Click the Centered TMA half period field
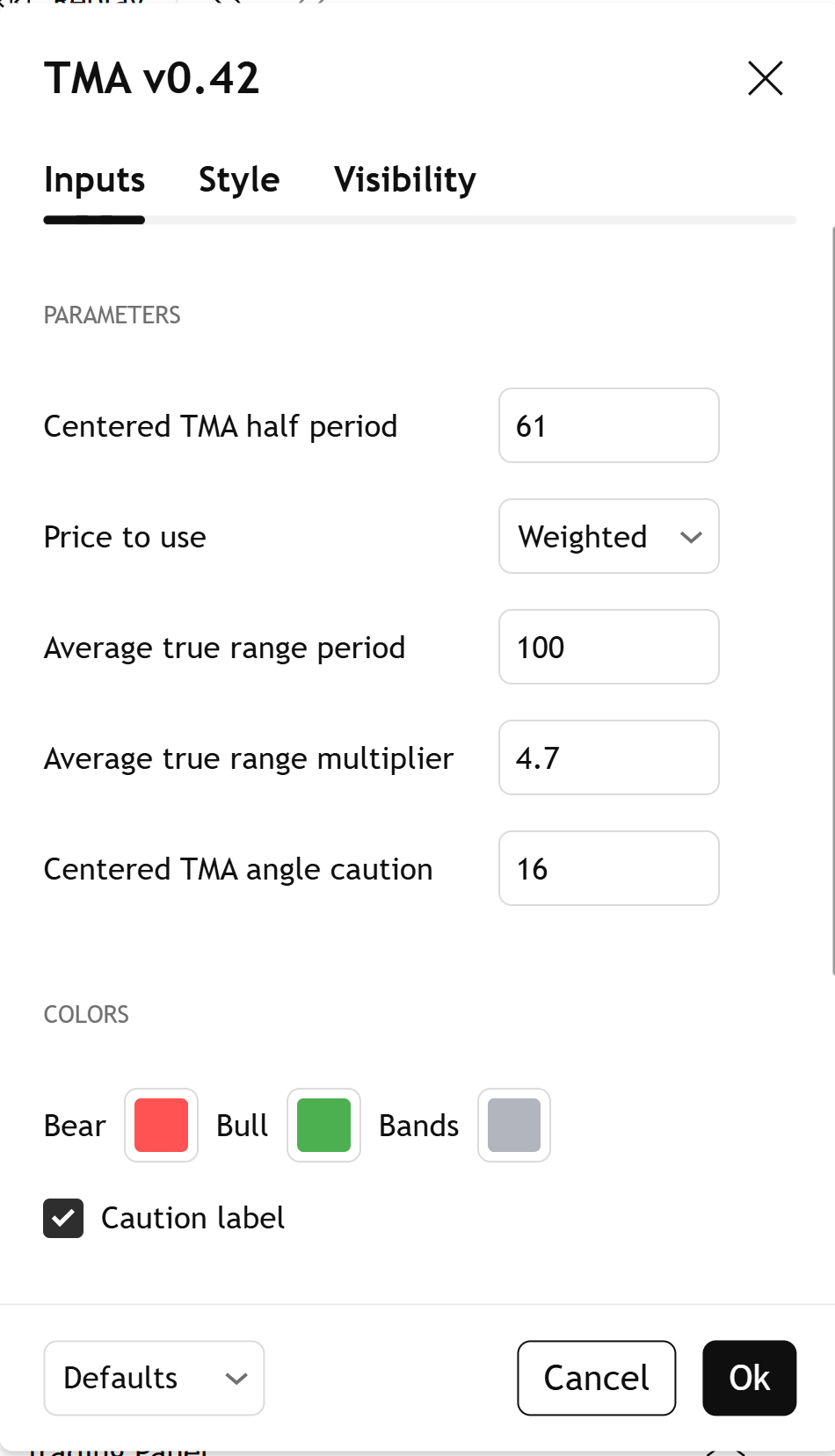 point(608,425)
